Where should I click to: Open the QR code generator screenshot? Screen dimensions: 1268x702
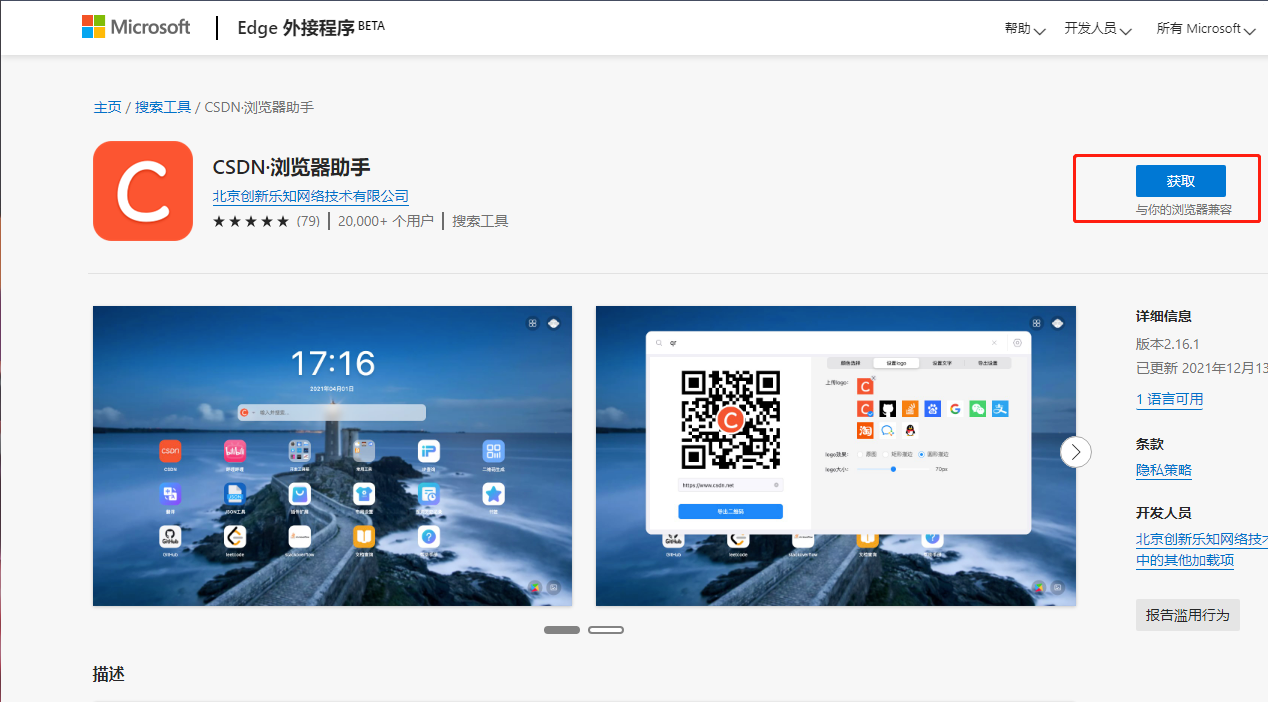click(x=836, y=456)
